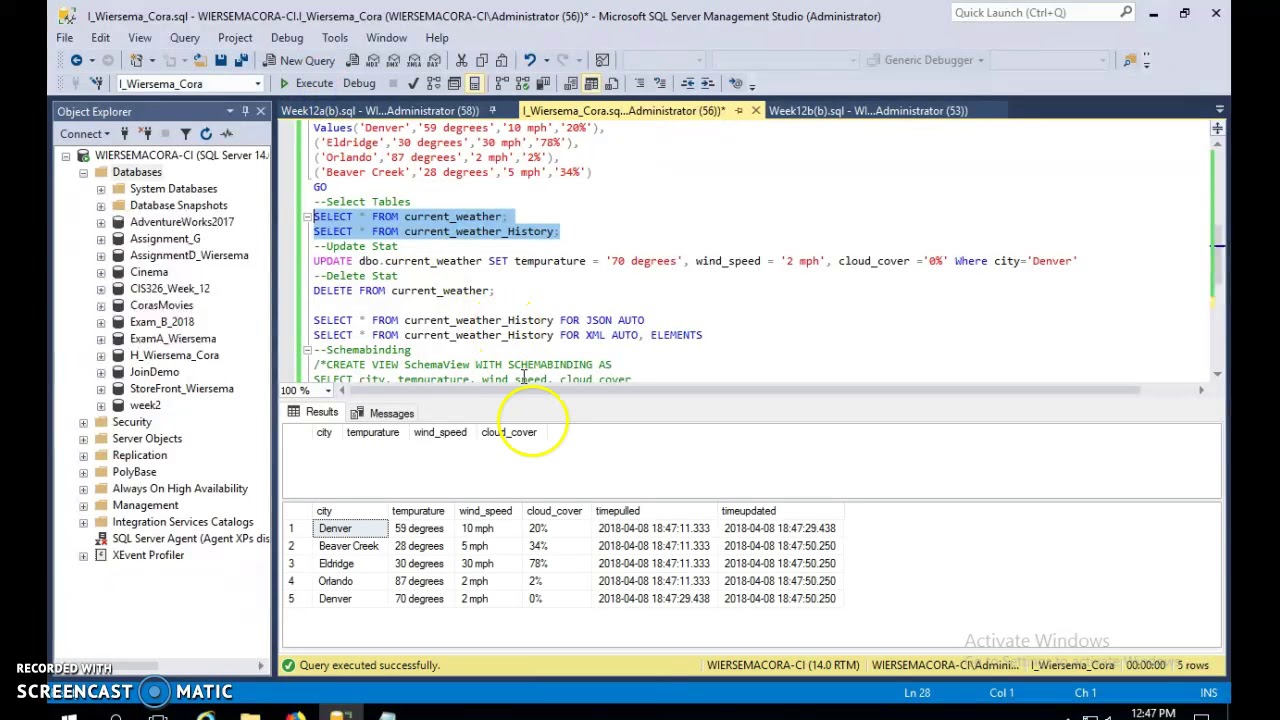
Task: Toggle Results to Grid output mode
Action: (x=591, y=83)
